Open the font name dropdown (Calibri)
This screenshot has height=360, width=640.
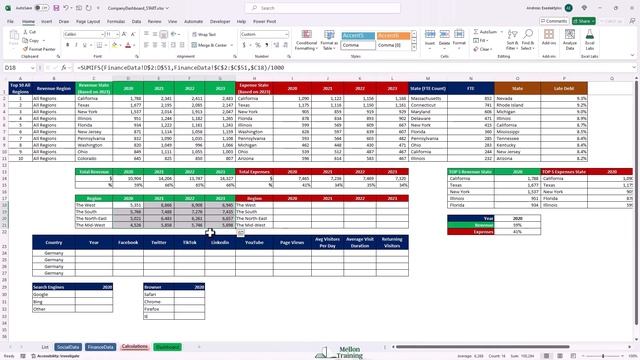[x=102, y=34]
